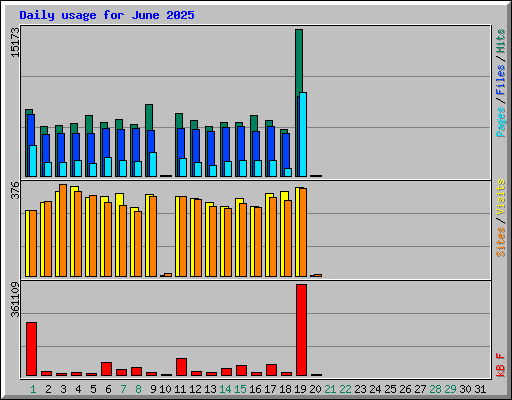Click the 361109 y-axis value
Image resolution: width=512 pixels, height=400 pixels.
pos(15,299)
